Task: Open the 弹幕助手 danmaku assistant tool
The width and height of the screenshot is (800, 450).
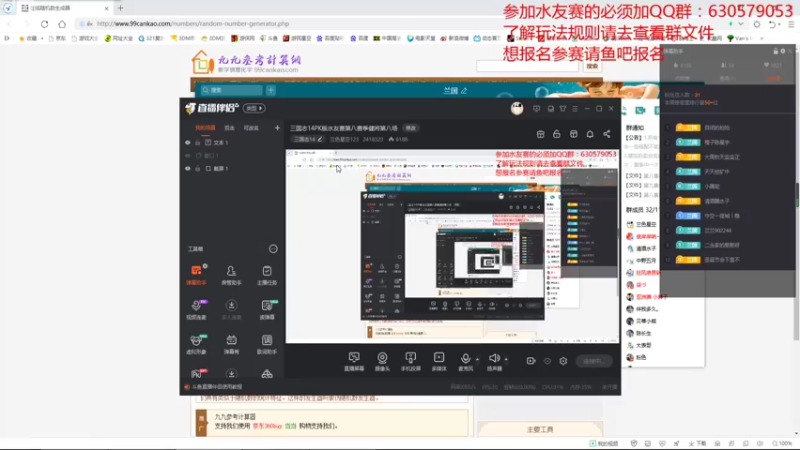Action: (x=196, y=274)
